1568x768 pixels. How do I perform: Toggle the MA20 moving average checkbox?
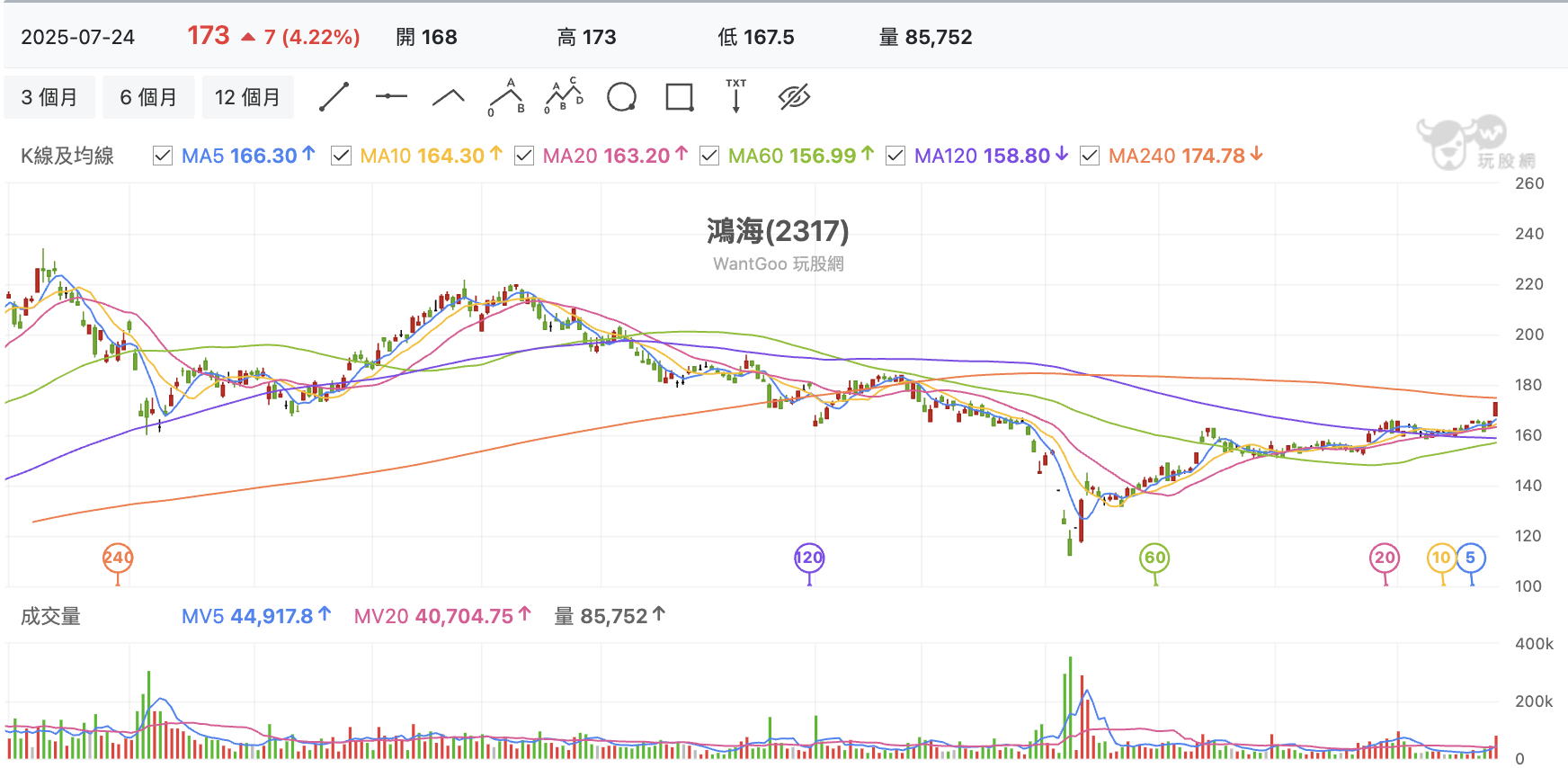tap(524, 156)
